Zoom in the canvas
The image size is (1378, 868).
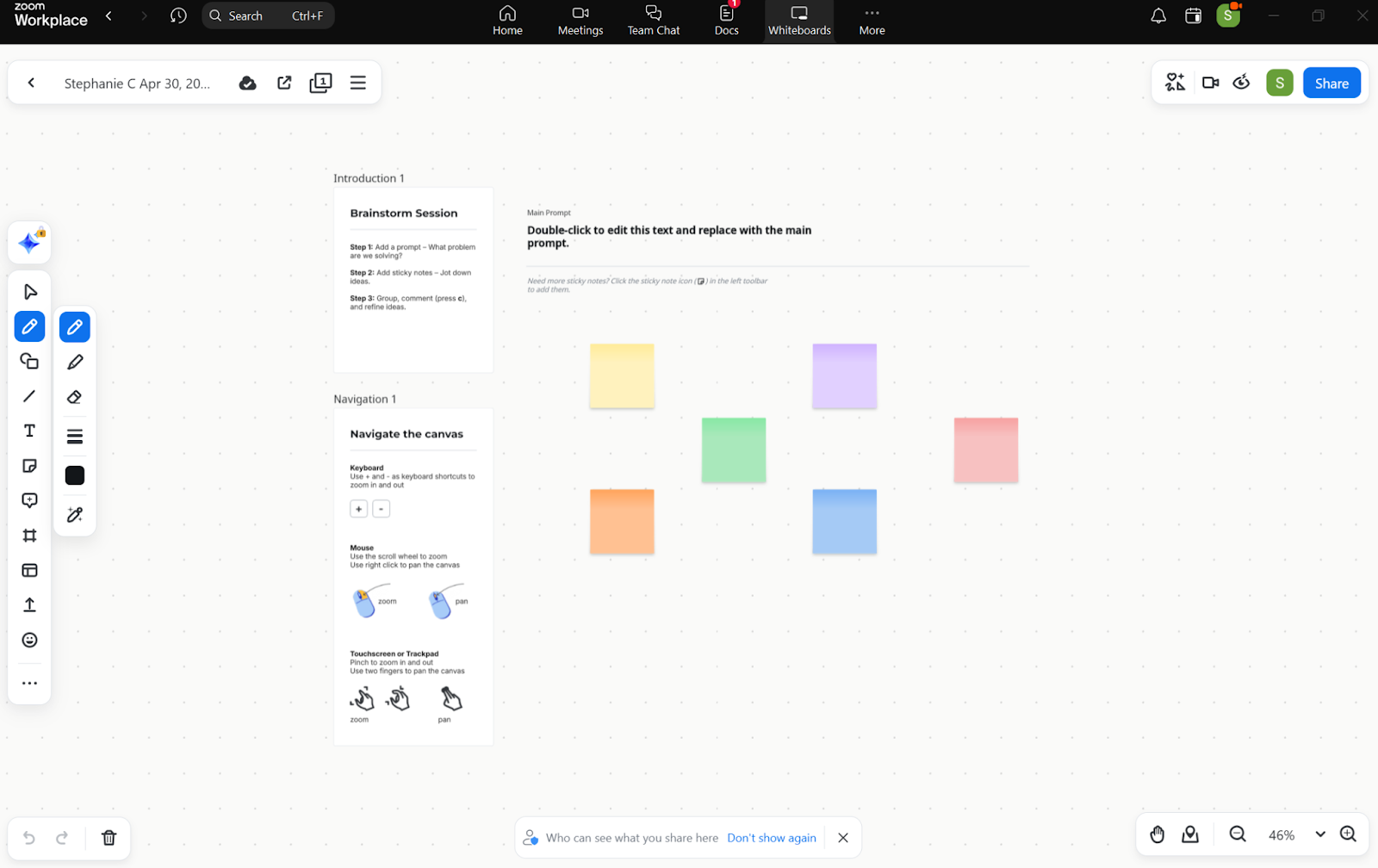click(x=1349, y=834)
